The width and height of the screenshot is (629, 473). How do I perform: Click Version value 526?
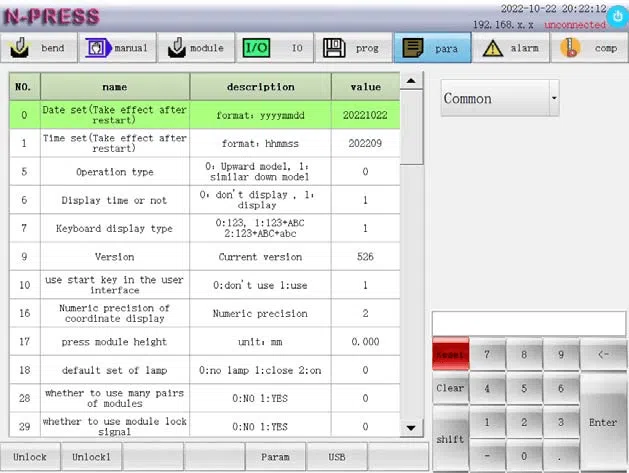pos(365,257)
